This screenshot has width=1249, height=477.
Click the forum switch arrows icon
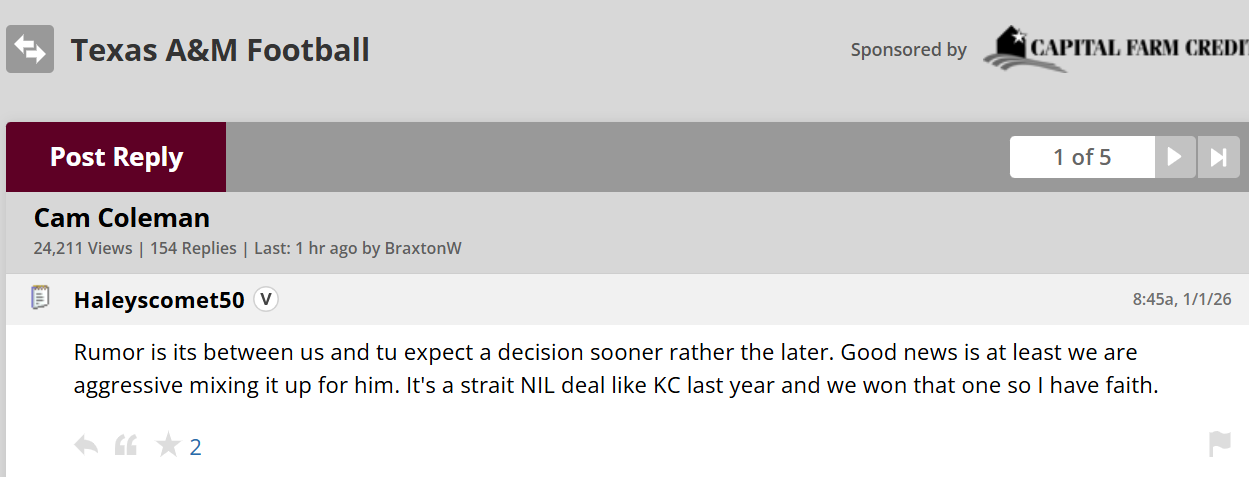pos(30,49)
